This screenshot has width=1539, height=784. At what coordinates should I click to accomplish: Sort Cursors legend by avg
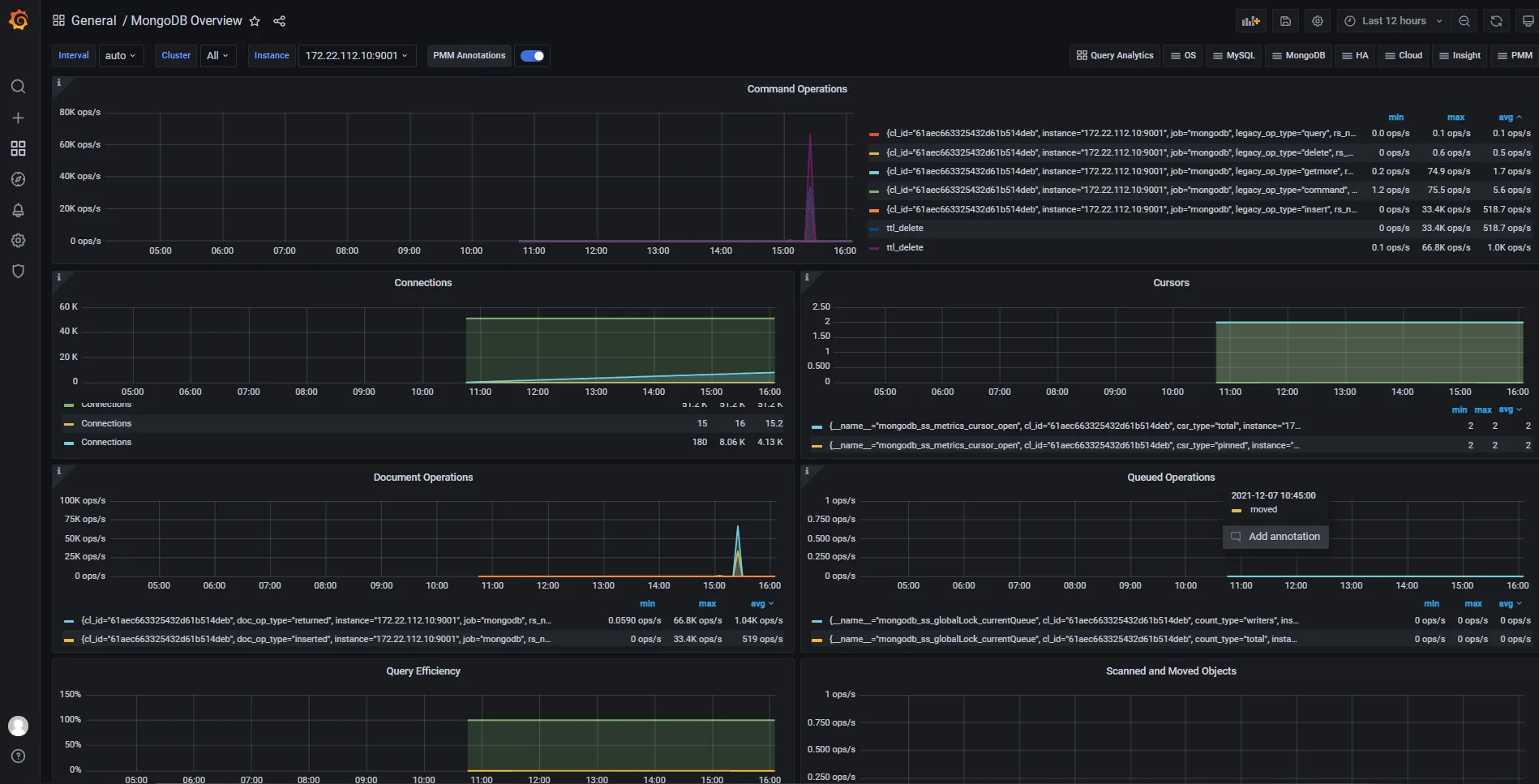(x=1509, y=410)
